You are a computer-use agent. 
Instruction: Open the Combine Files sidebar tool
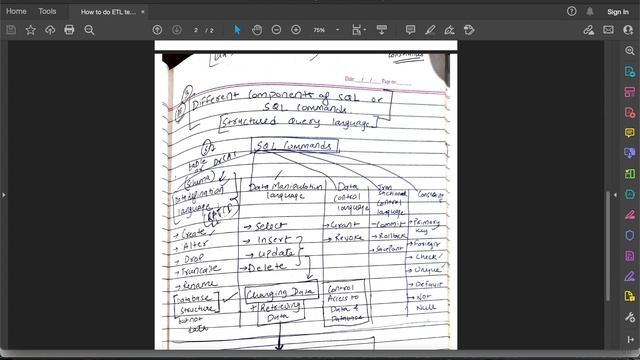629,153
